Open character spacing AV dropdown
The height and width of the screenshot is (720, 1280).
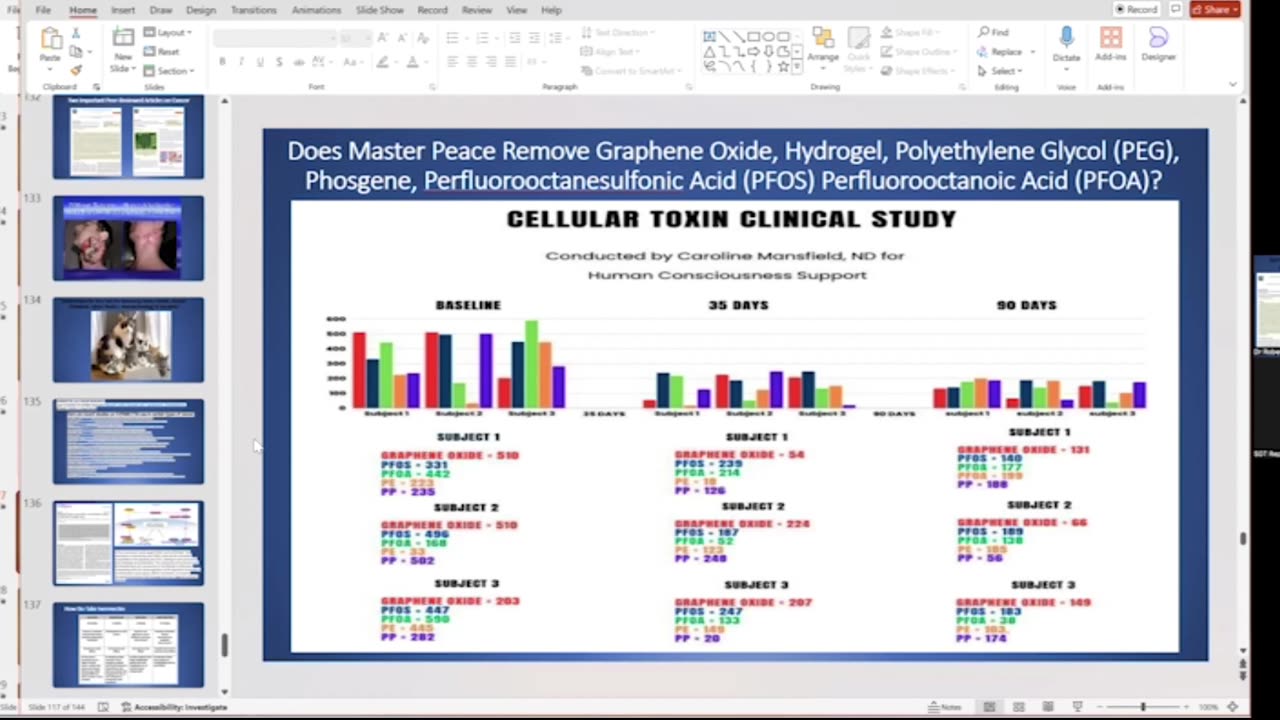click(x=325, y=62)
